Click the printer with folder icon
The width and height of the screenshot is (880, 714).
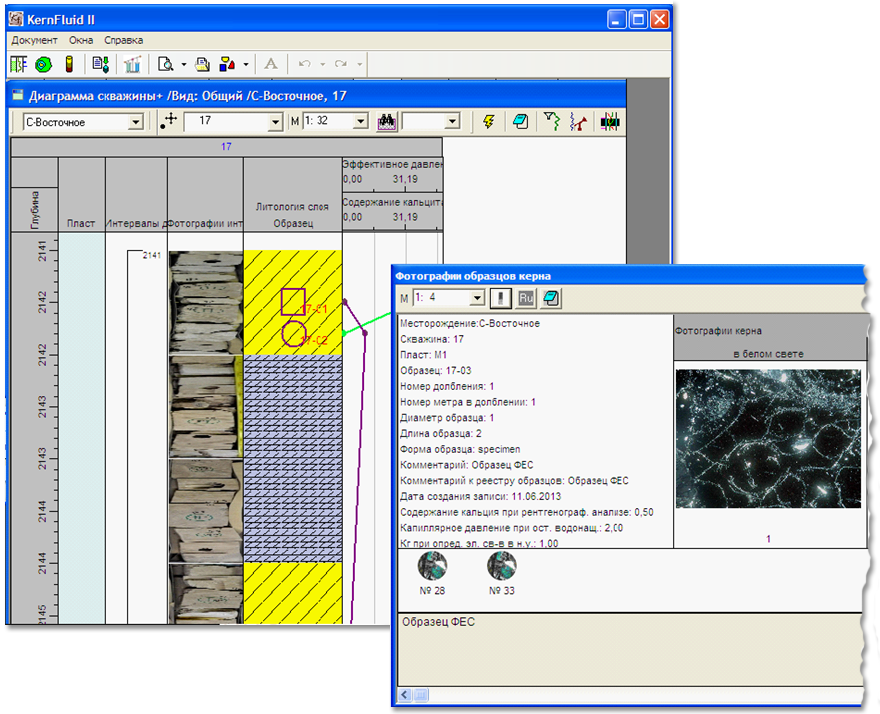203,64
